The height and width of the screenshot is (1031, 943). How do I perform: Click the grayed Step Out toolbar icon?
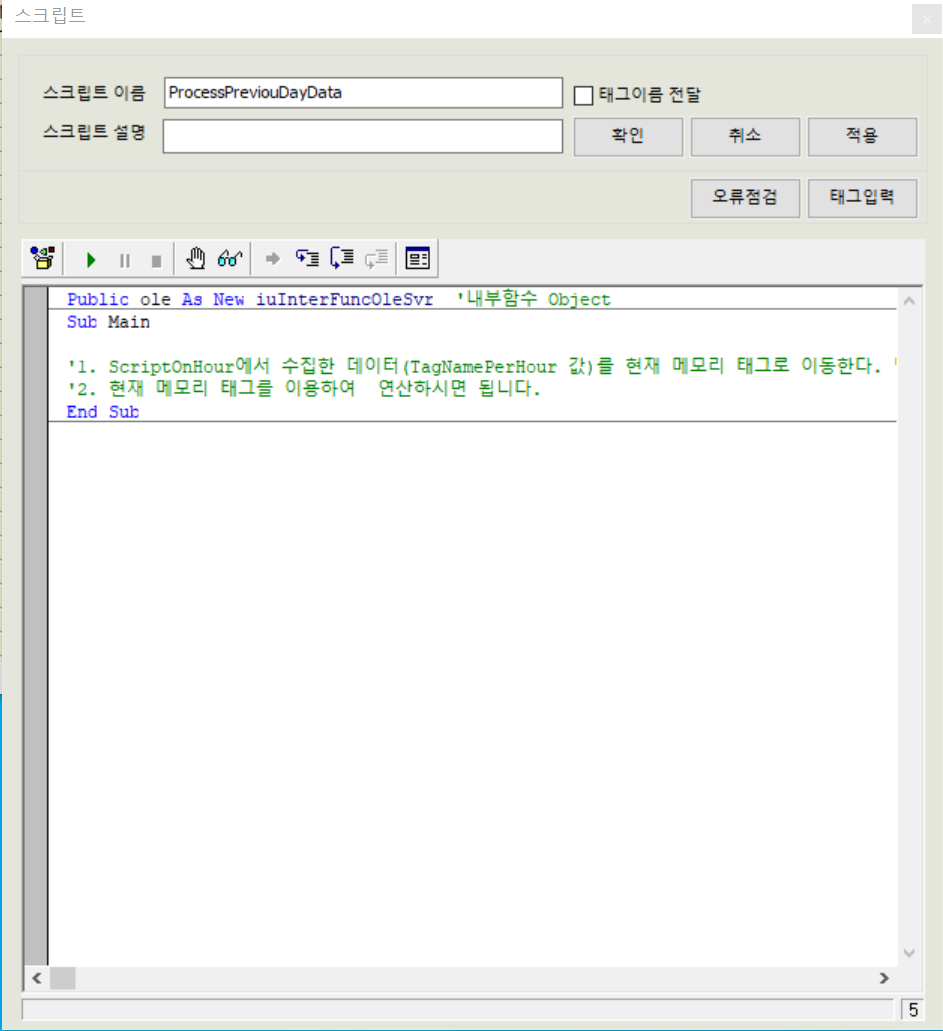(374, 258)
